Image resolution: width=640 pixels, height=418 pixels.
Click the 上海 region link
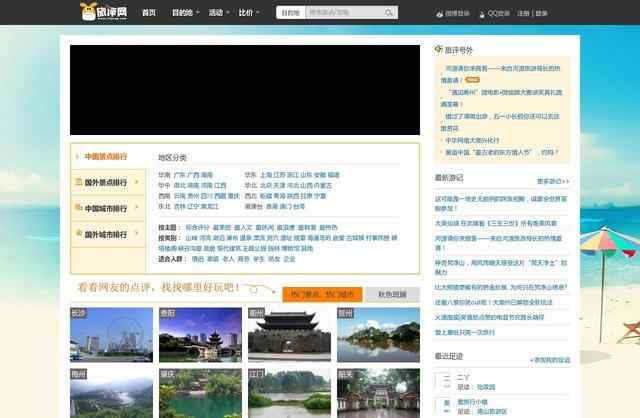[x=266, y=175]
